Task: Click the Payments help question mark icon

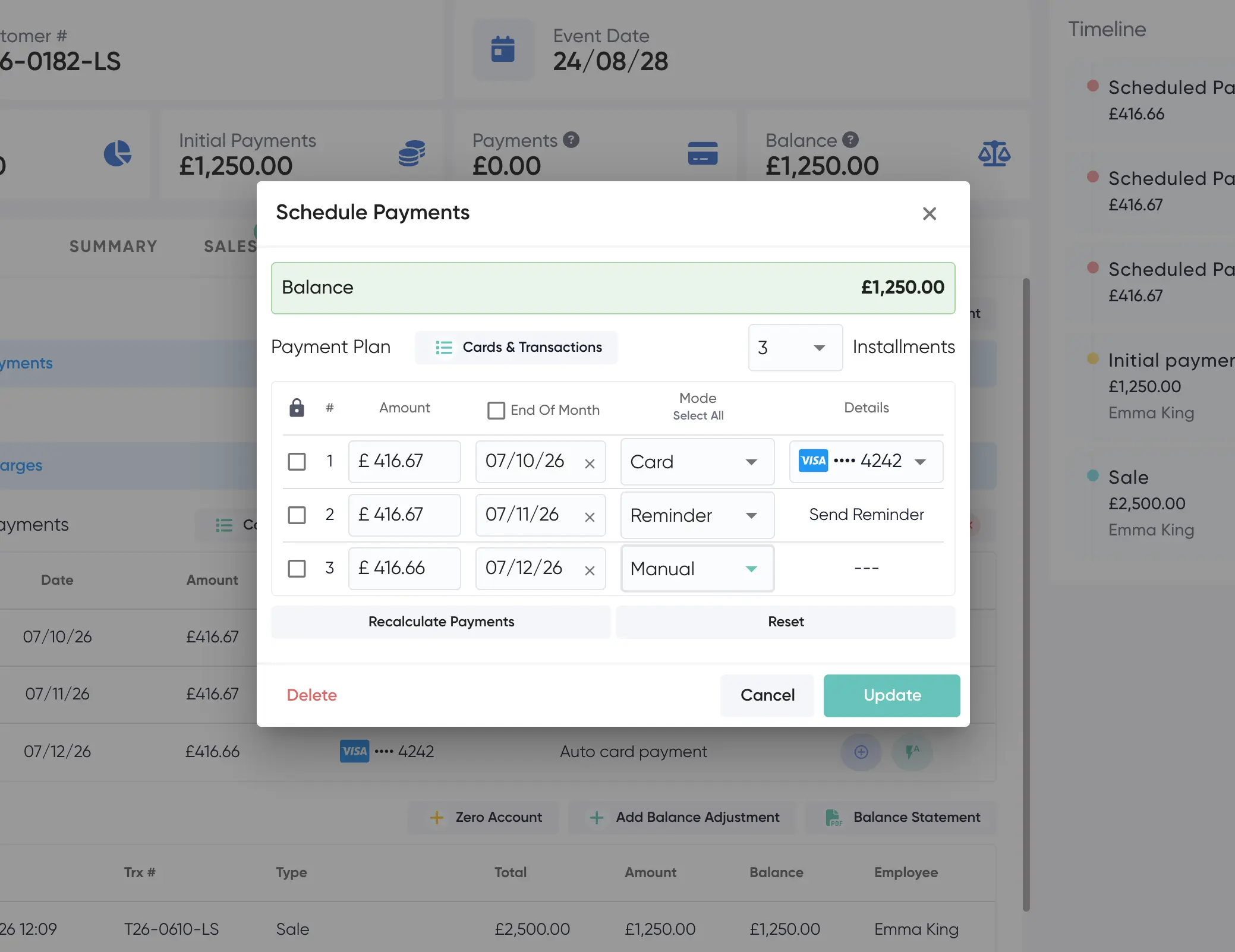Action: (571, 140)
